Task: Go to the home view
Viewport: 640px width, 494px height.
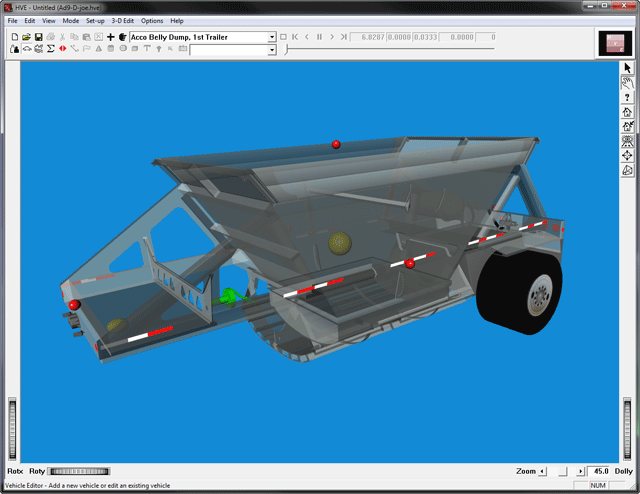Action: click(627, 113)
